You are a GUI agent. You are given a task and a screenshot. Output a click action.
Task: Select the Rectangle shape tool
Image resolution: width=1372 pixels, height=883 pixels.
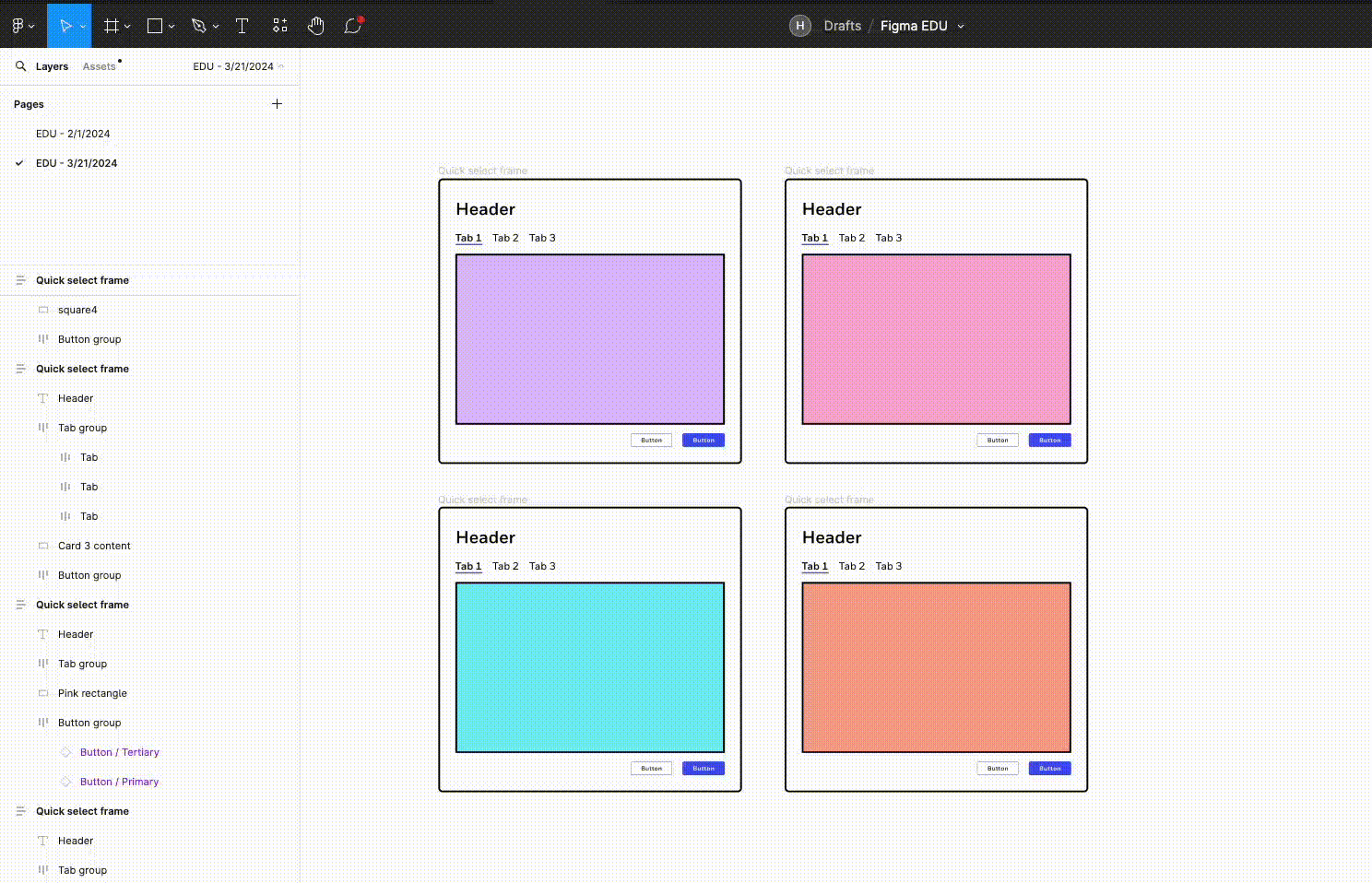tap(155, 26)
